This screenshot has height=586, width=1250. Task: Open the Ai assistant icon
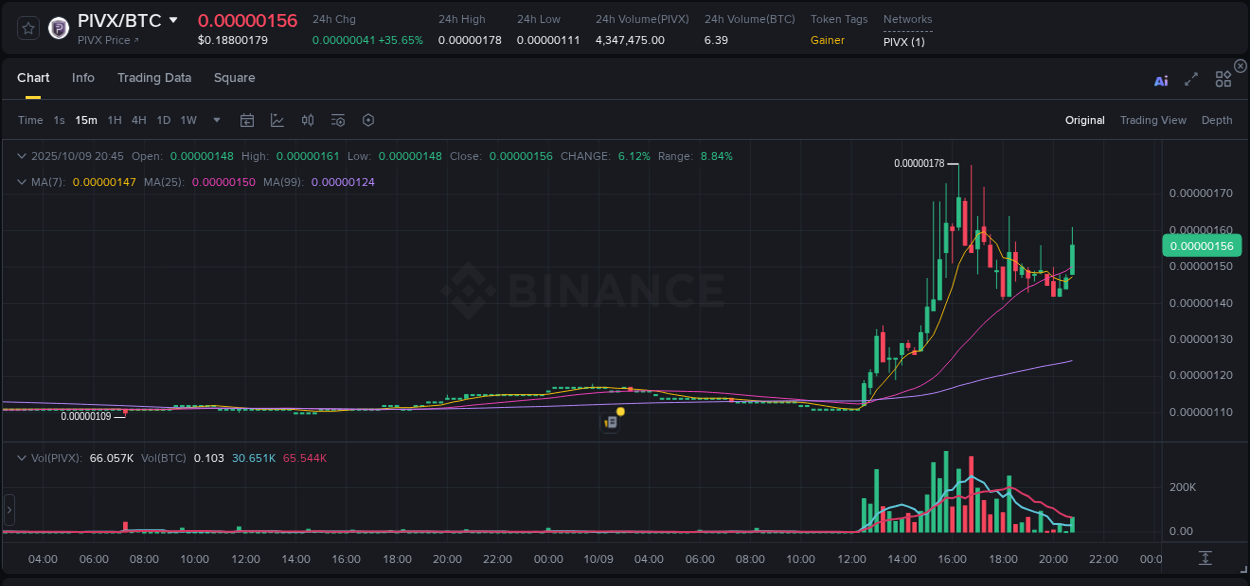click(1160, 80)
